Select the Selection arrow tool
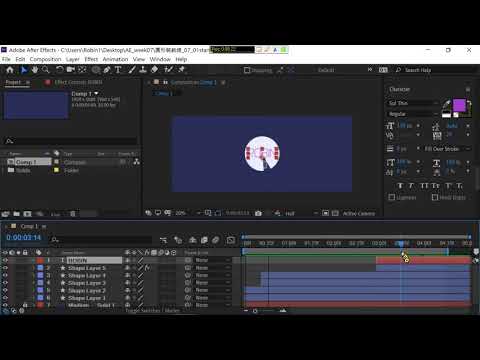480x360 pixels. pos(24,70)
